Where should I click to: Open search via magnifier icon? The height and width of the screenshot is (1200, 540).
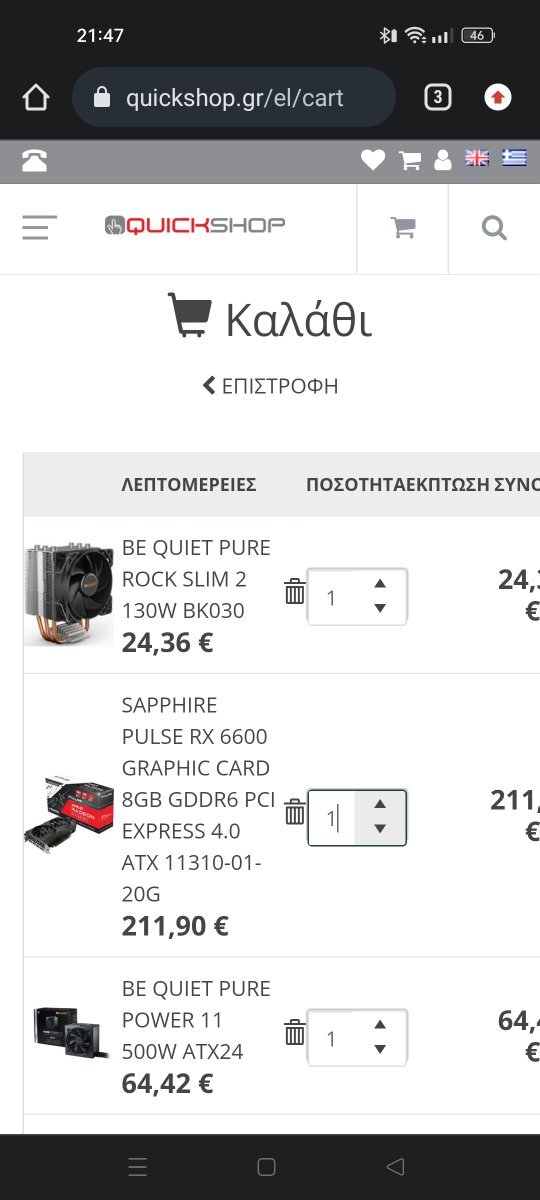[x=494, y=228]
